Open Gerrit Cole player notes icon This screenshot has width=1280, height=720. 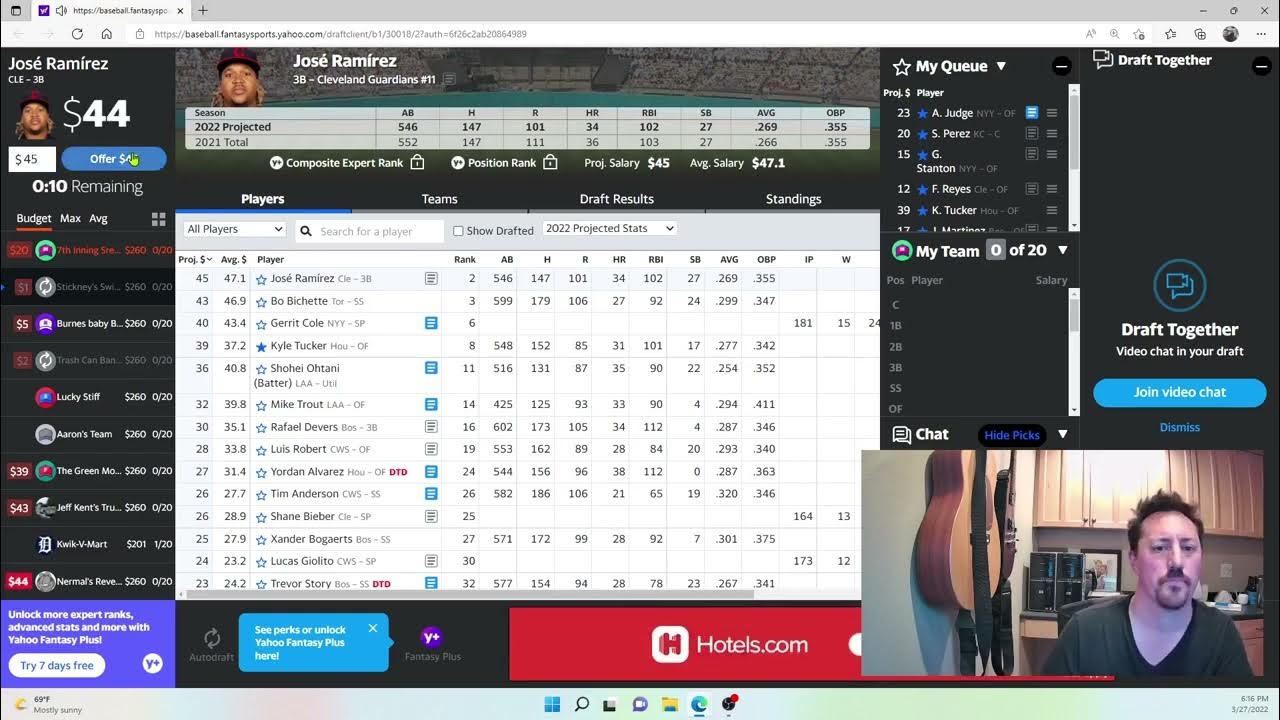(x=431, y=323)
